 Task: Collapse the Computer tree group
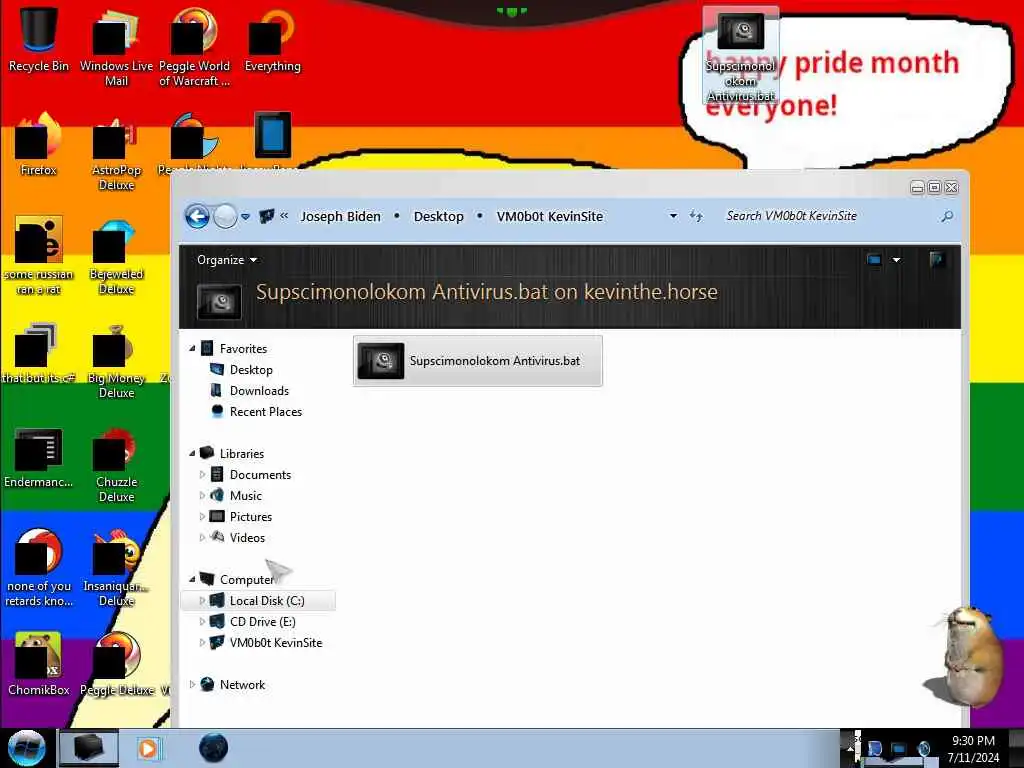(192, 579)
